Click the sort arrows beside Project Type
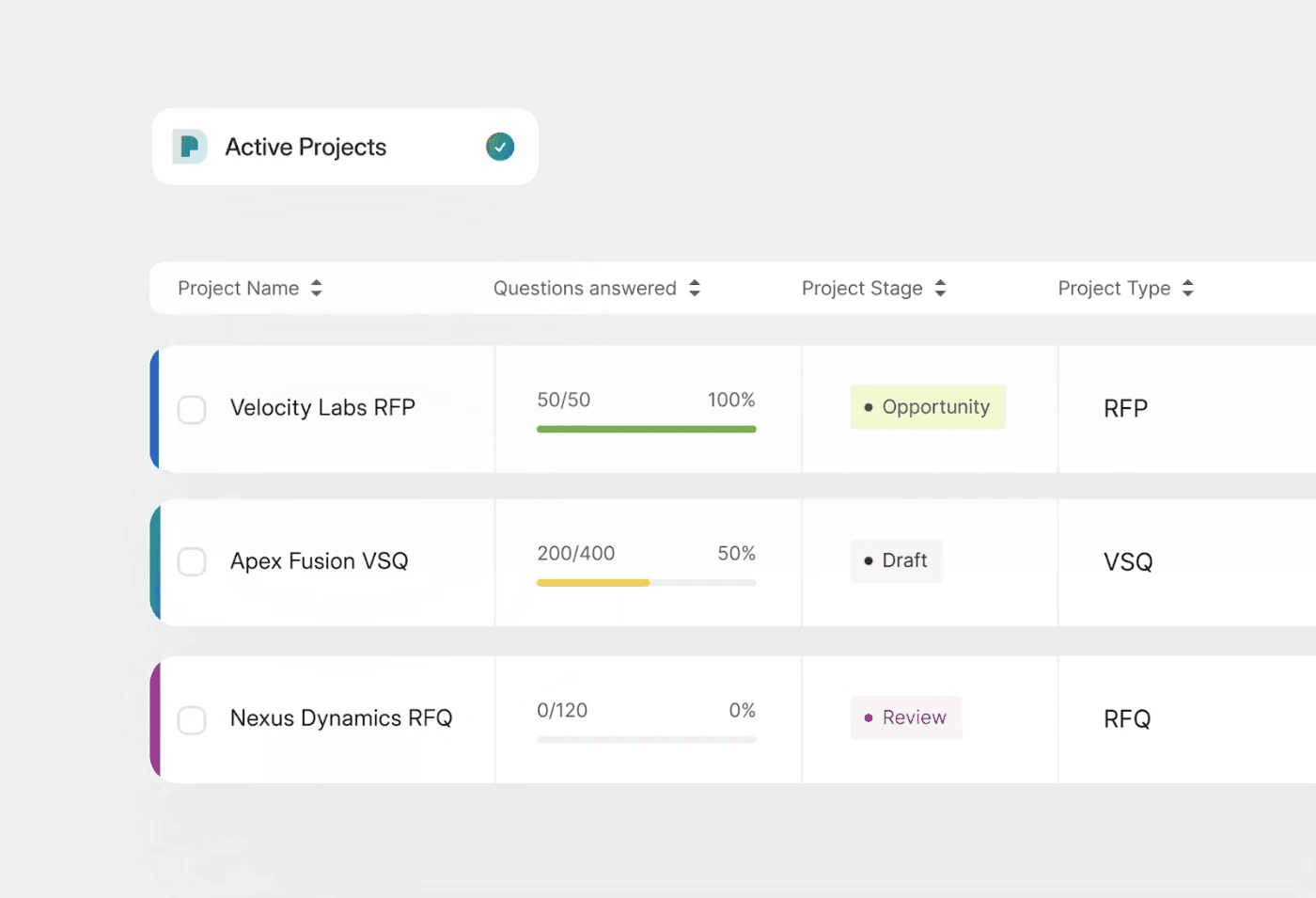Screen dimensions: 1316x898 pyautogui.click(x=1188, y=288)
